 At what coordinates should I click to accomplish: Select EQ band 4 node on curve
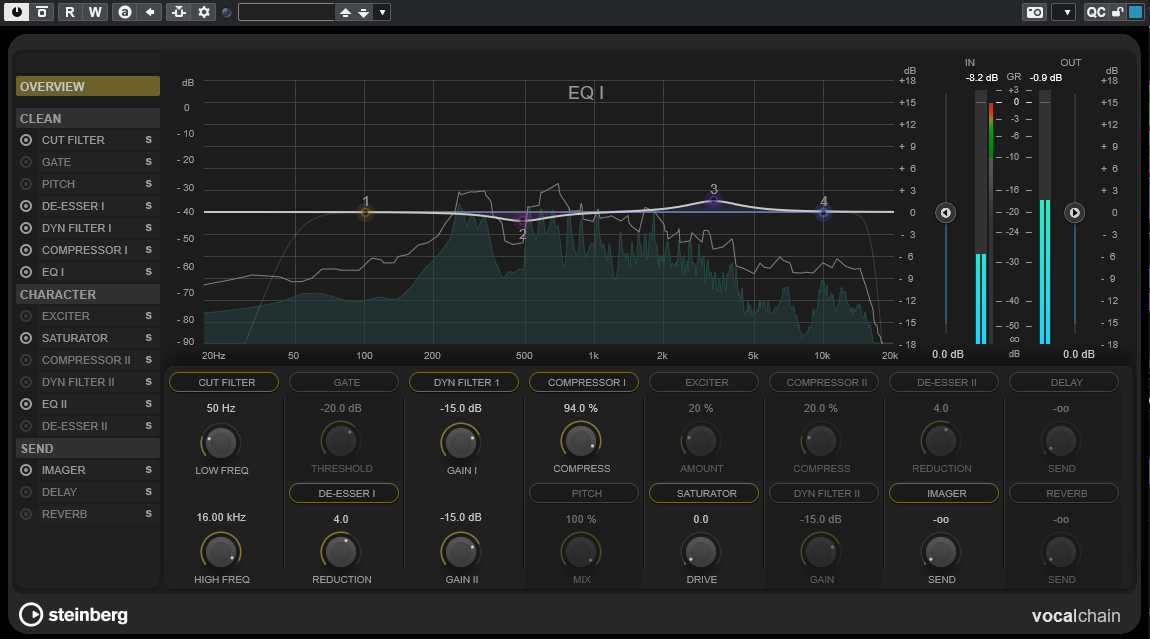pyautogui.click(x=824, y=213)
